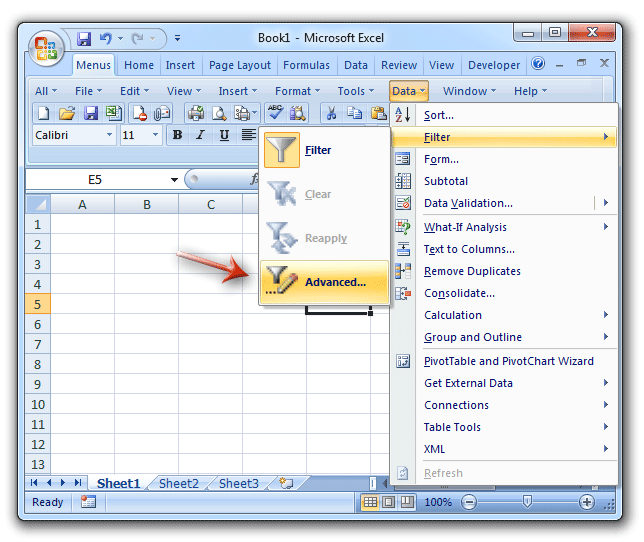Expand the Window menu dropdown
644x542 pixels.
pos(469,91)
